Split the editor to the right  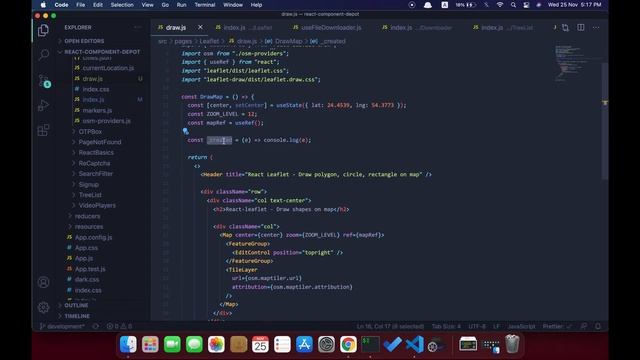tap(580, 27)
